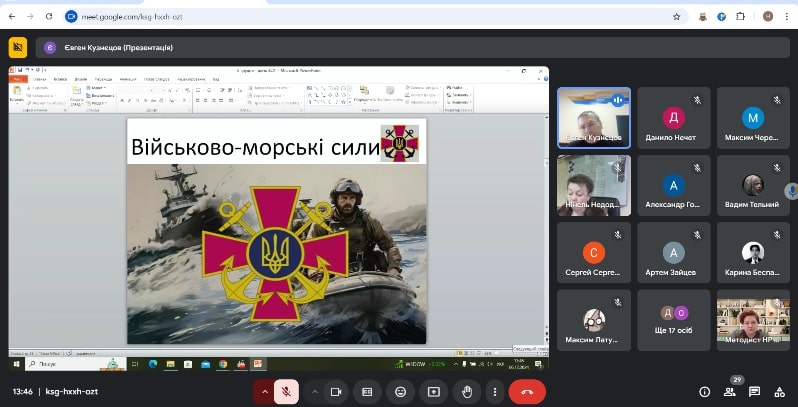
Task: Open the Ще 17 осіб tile
Action: pyautogui.click(x=674, y=320)
